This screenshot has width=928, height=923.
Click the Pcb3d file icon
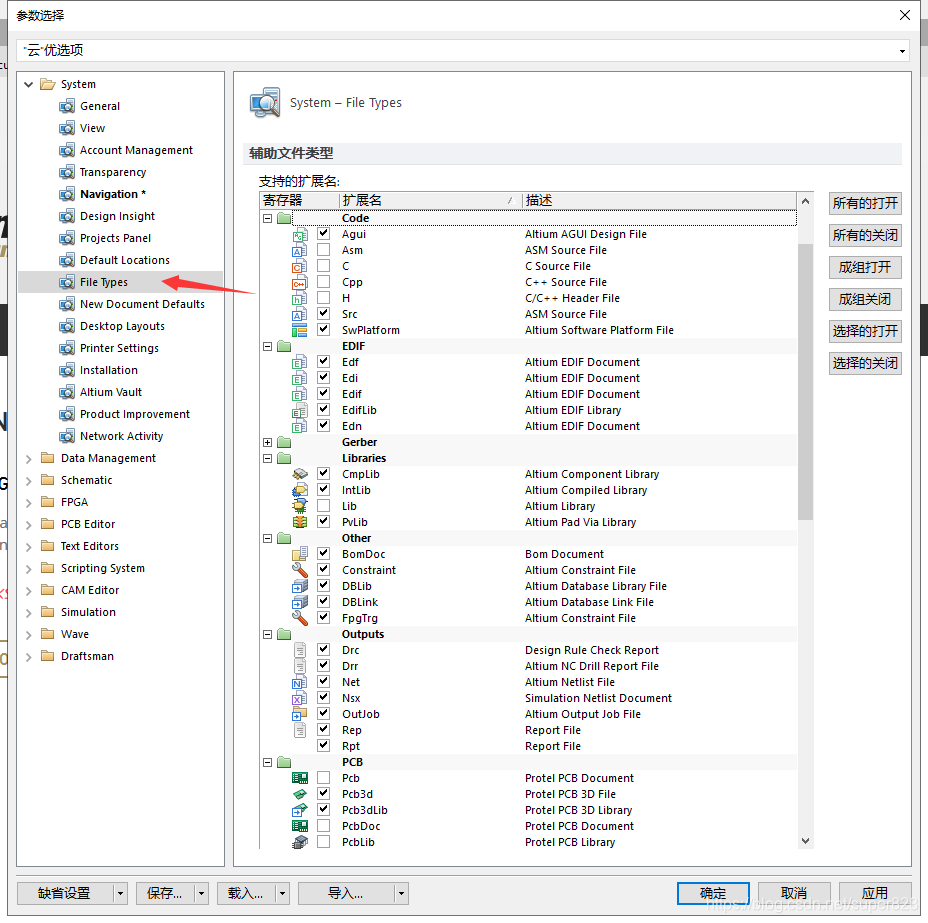pyautogui.click(x=299, y=795)
